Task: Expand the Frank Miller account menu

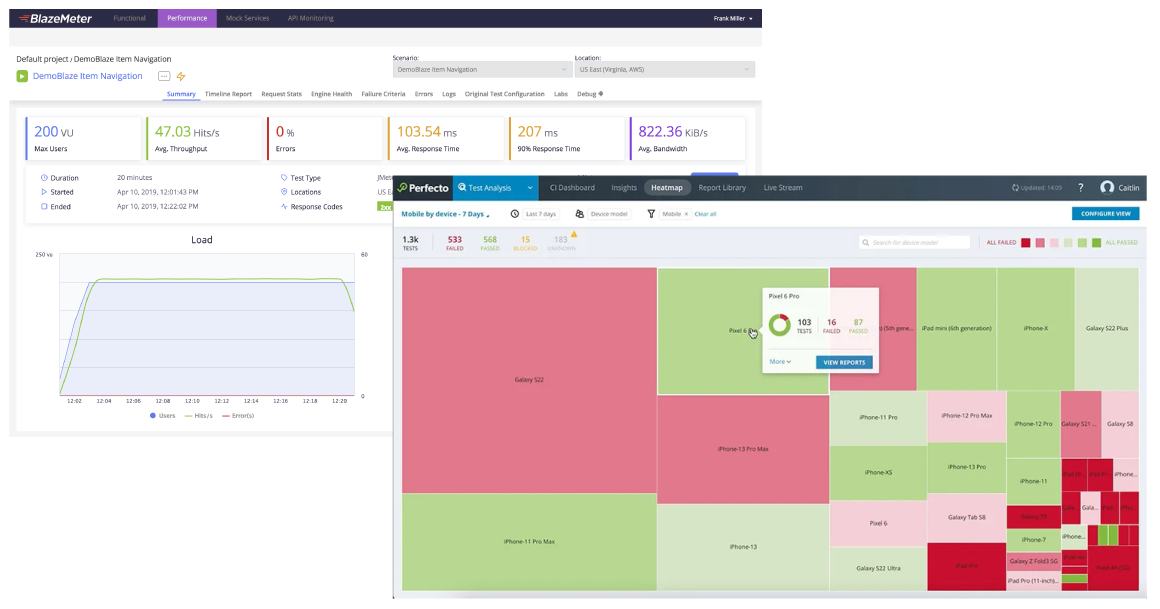Action: click(733, 18)
